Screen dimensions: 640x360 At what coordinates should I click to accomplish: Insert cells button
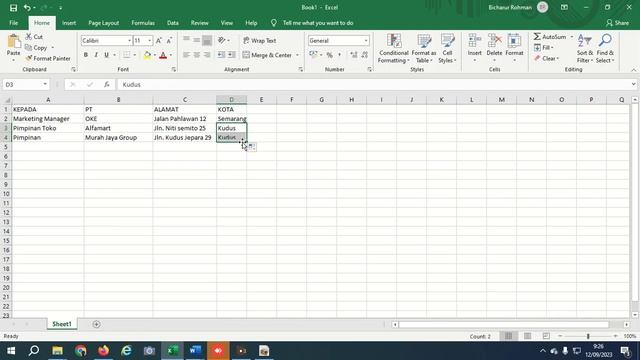point(475,48)
